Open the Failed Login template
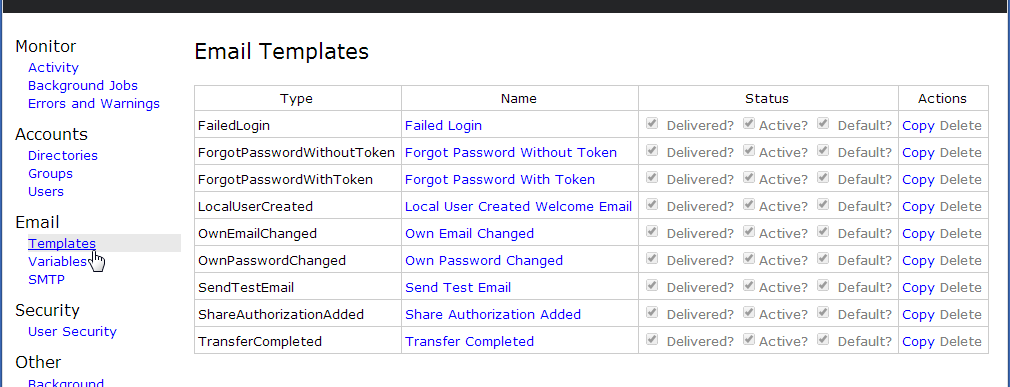The width and height of the screenshot is (1010, 387). tap(443, 126)
